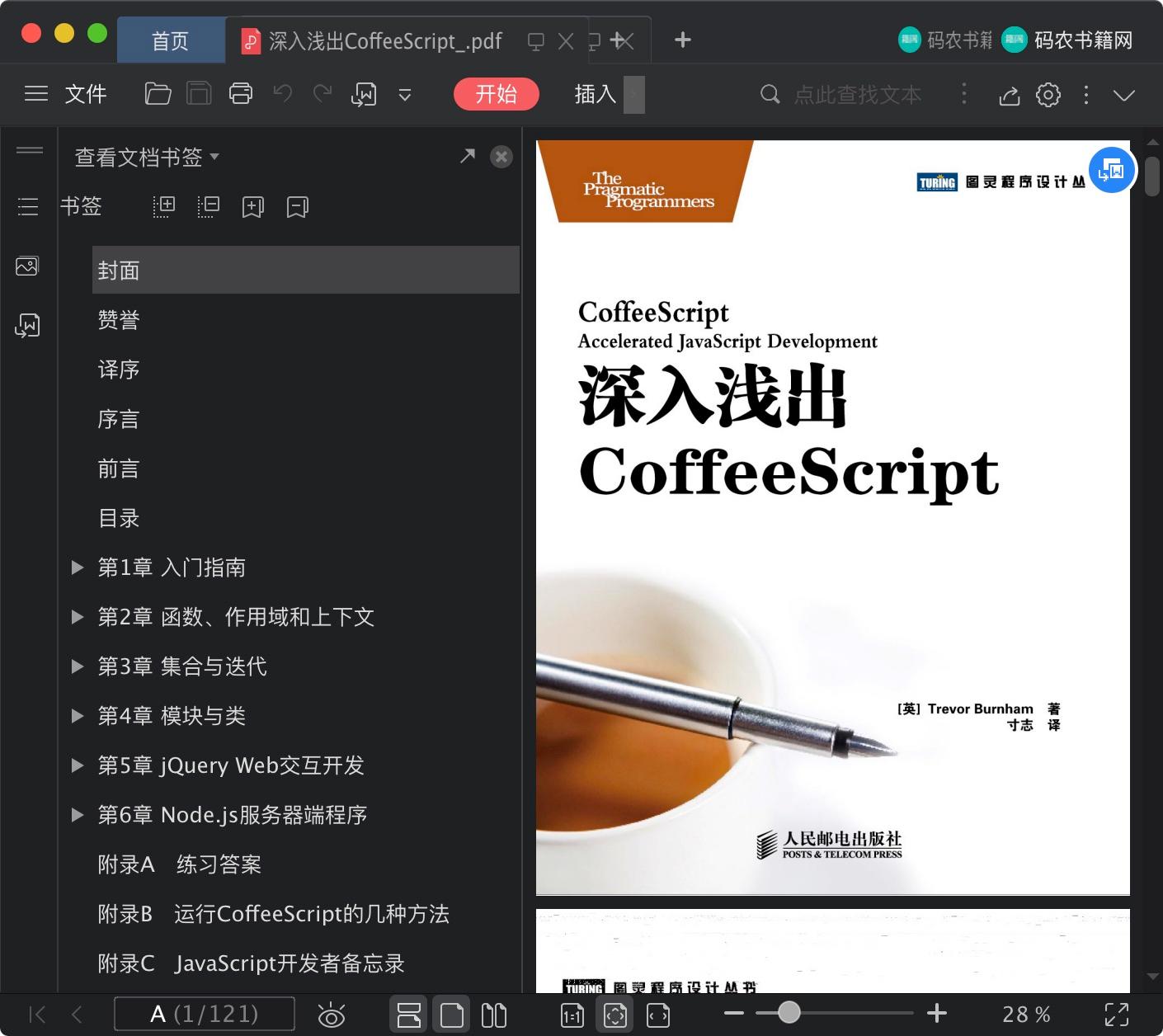Switch to 深入浅出CoffeeScript_.pdf tab
Viewport: 1163px width, 1036px height.
pos(385,41)
